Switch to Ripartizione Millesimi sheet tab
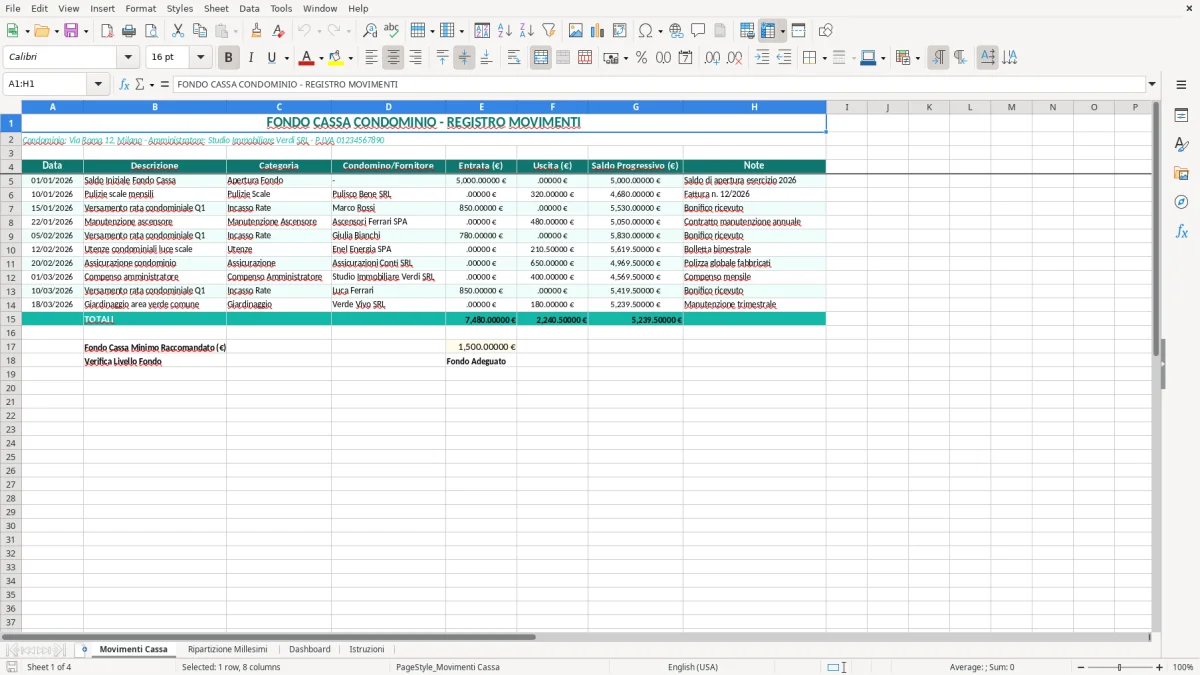The height and width of the screenshot is (675, 1200). 227,649
